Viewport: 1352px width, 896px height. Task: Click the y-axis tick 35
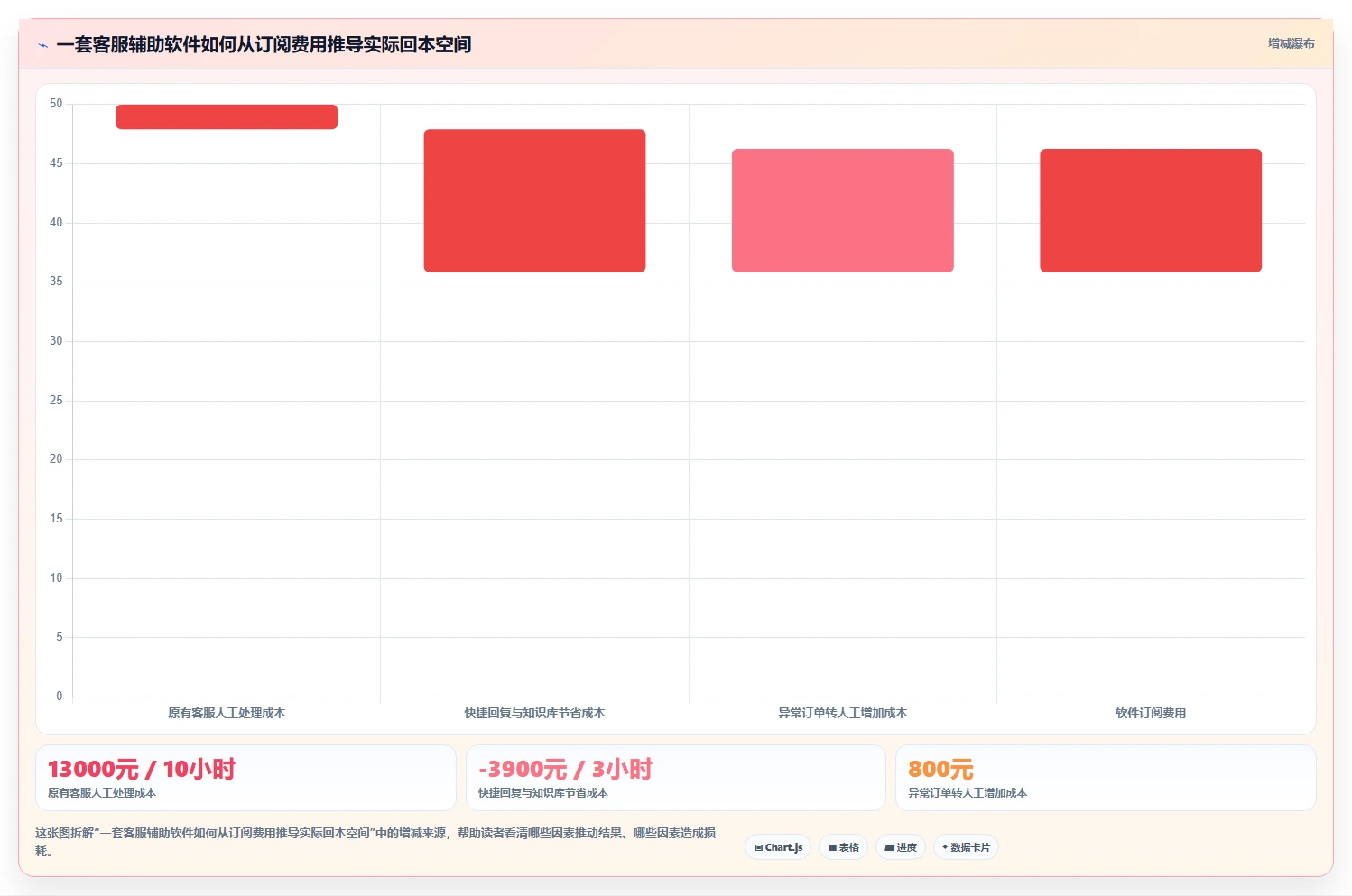pos(56,282)
